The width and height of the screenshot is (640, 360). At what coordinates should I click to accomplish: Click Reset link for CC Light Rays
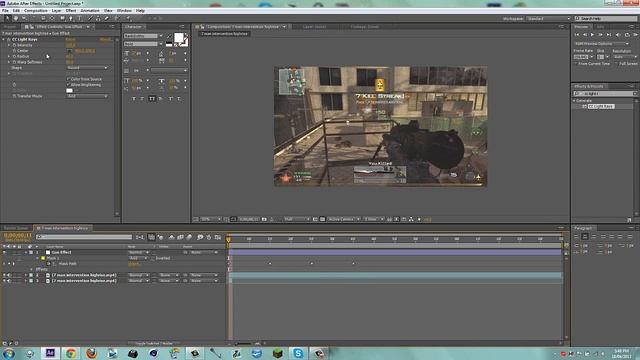pos(70,40)
